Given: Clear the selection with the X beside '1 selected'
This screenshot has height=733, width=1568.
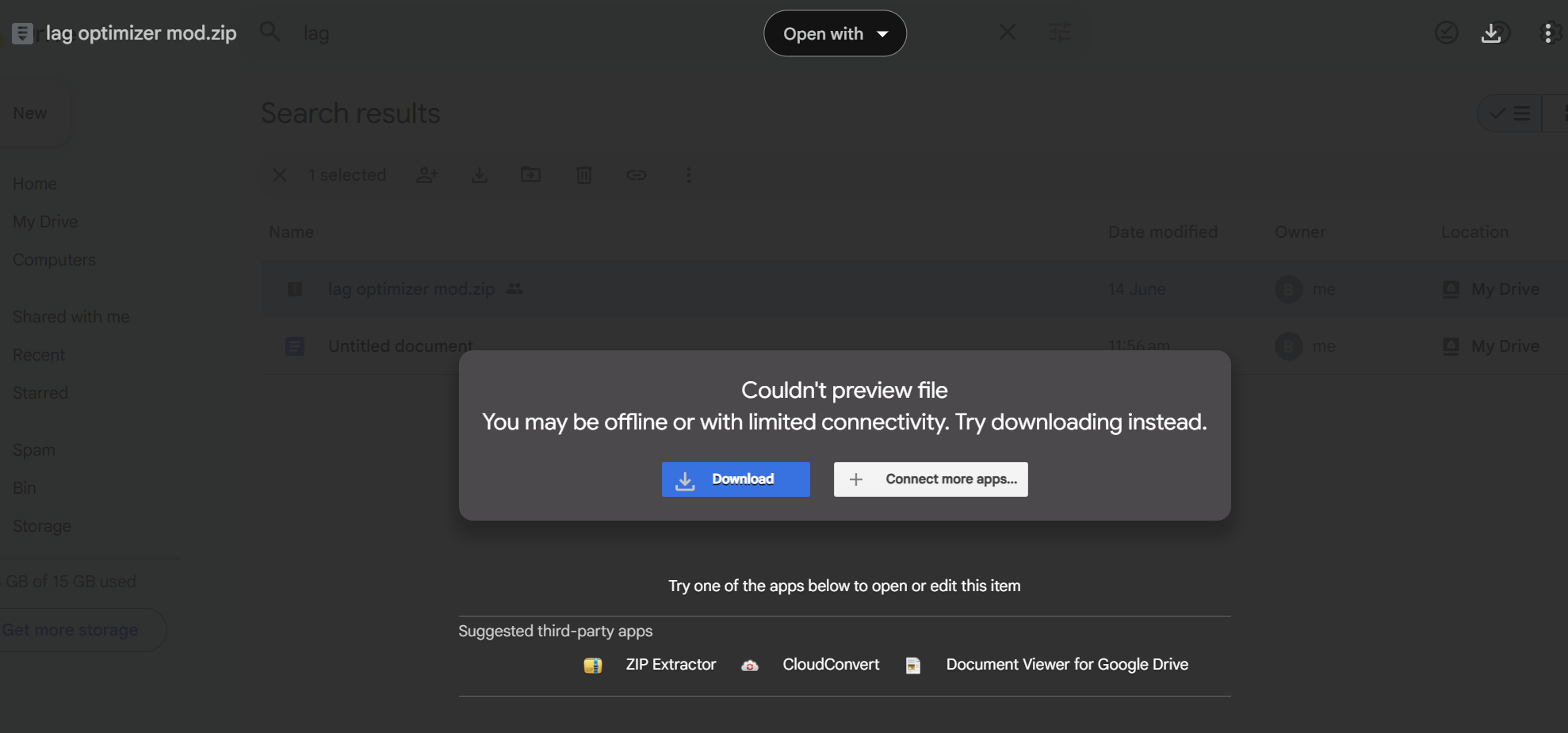Looking at the screenshot, I should pos(280,175).
